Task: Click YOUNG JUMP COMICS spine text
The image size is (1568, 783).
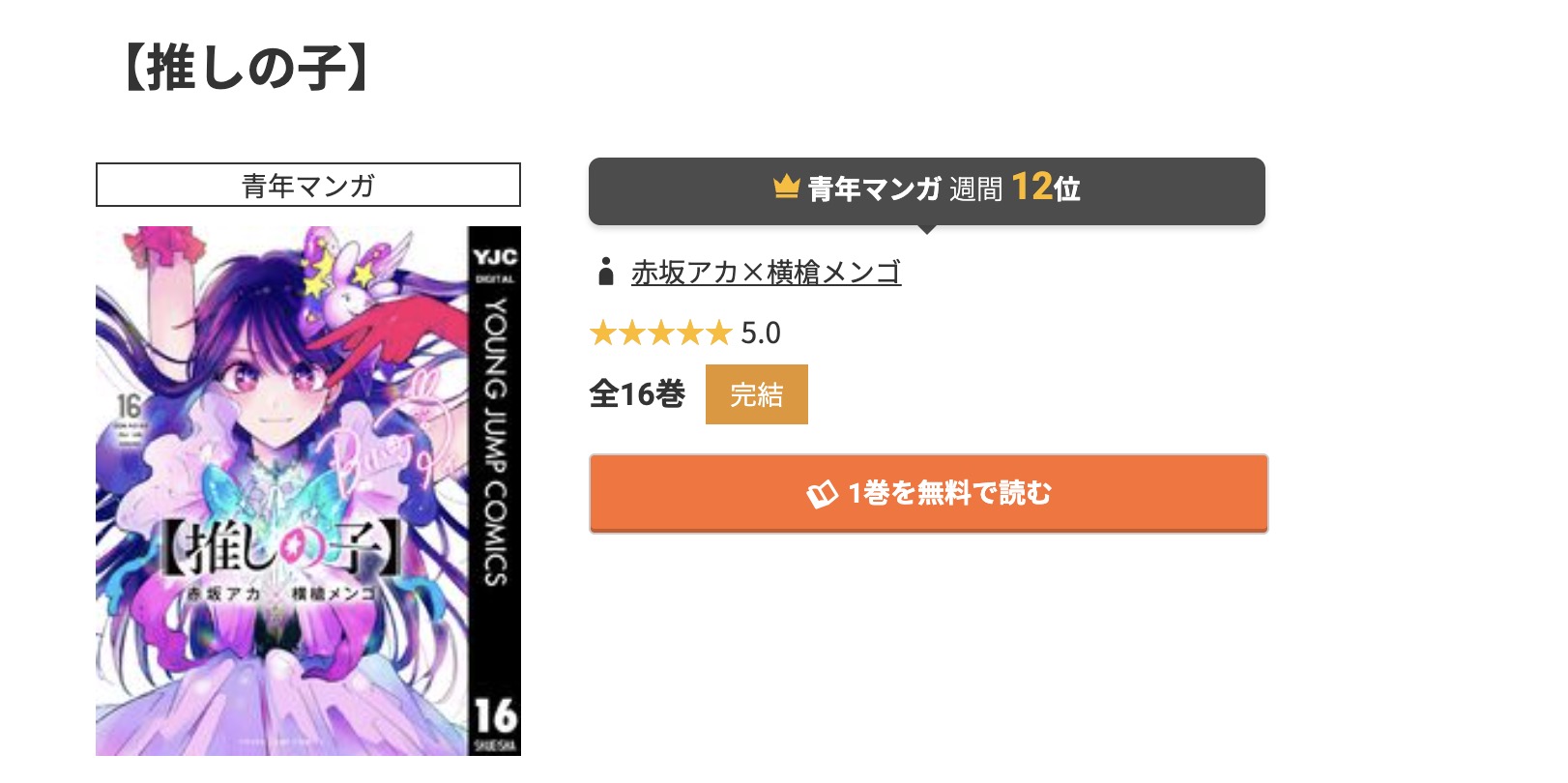Action: pyautogui.click(x=495, y=442)
